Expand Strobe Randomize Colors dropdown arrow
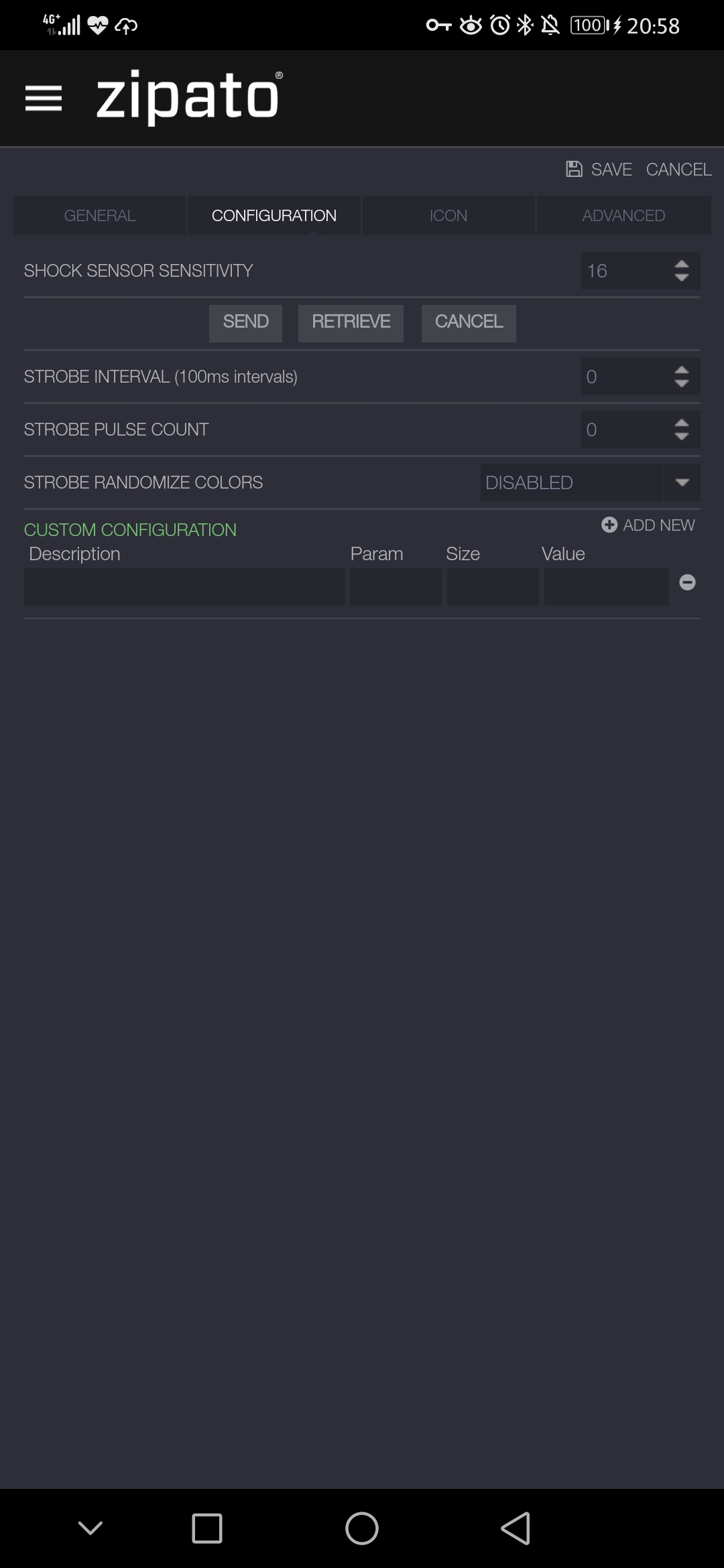724x1568 pixels. (682, 482)
